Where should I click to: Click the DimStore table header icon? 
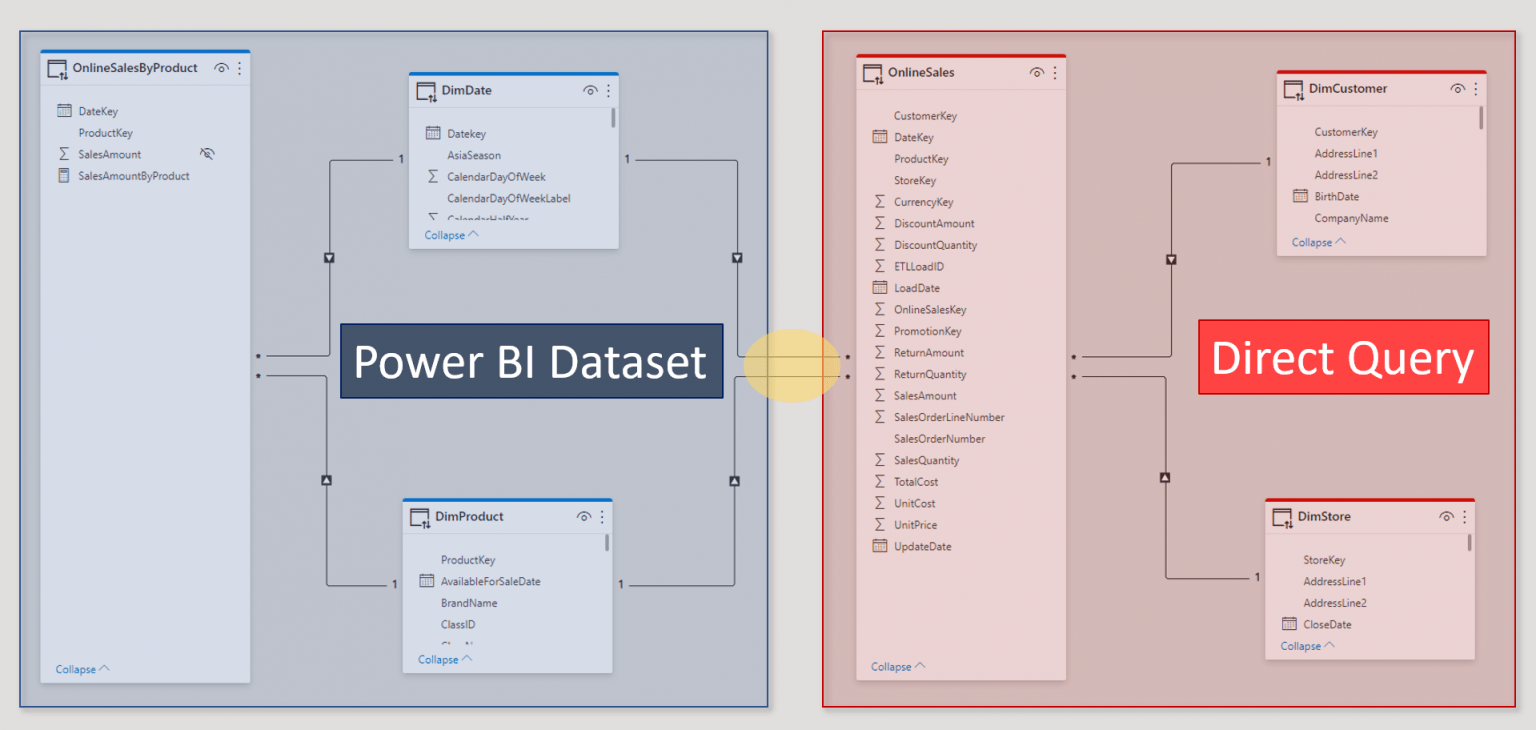tap(1283, 517)
